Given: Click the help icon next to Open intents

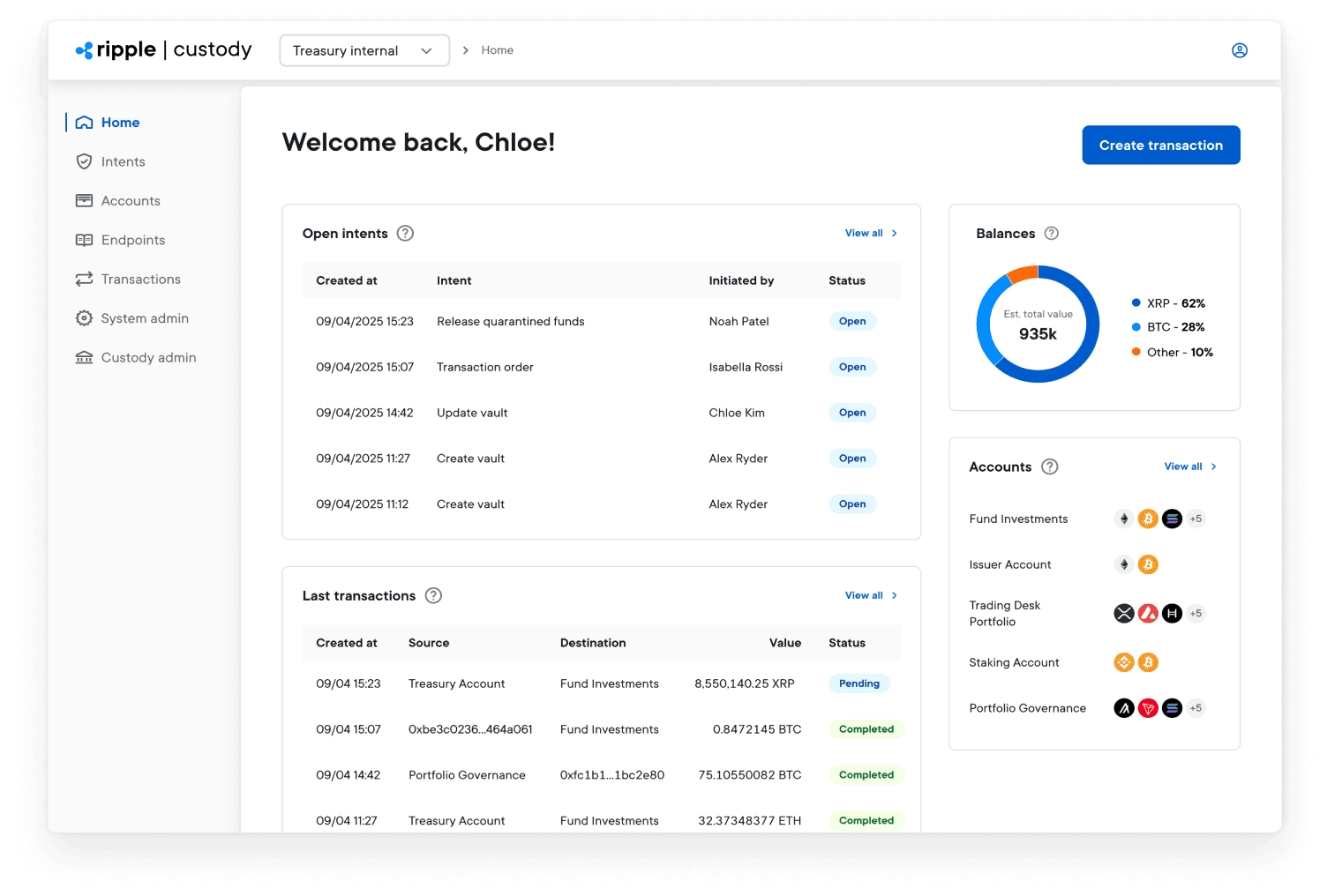Looking at the screenshot, I should [405, 233].
